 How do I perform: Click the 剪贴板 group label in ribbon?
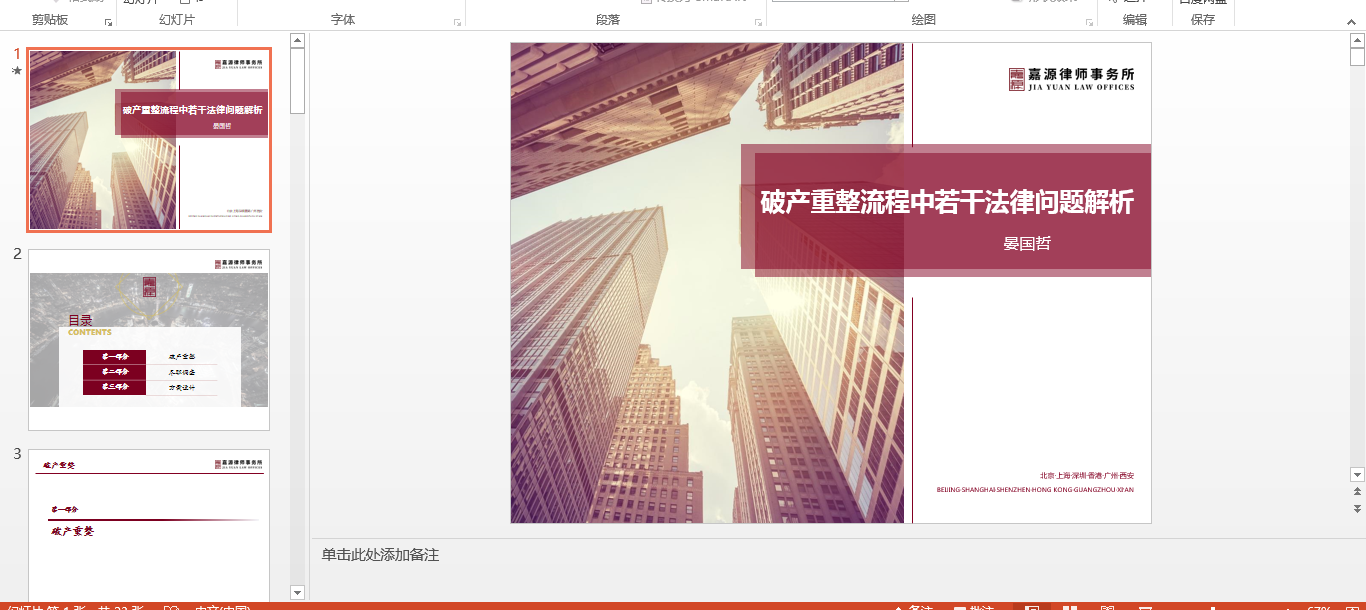(x=50, y=20)
